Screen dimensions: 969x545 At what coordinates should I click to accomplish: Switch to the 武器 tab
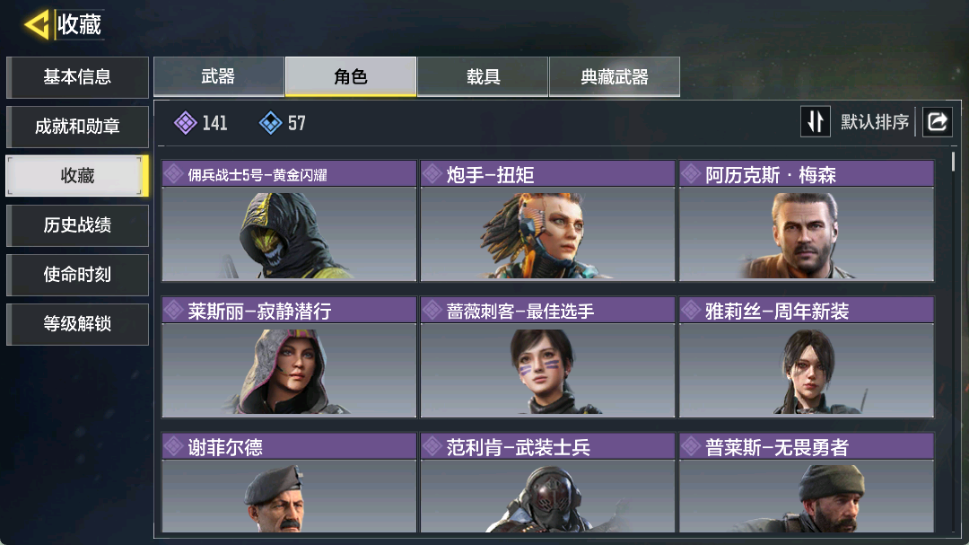click(218, 77)
